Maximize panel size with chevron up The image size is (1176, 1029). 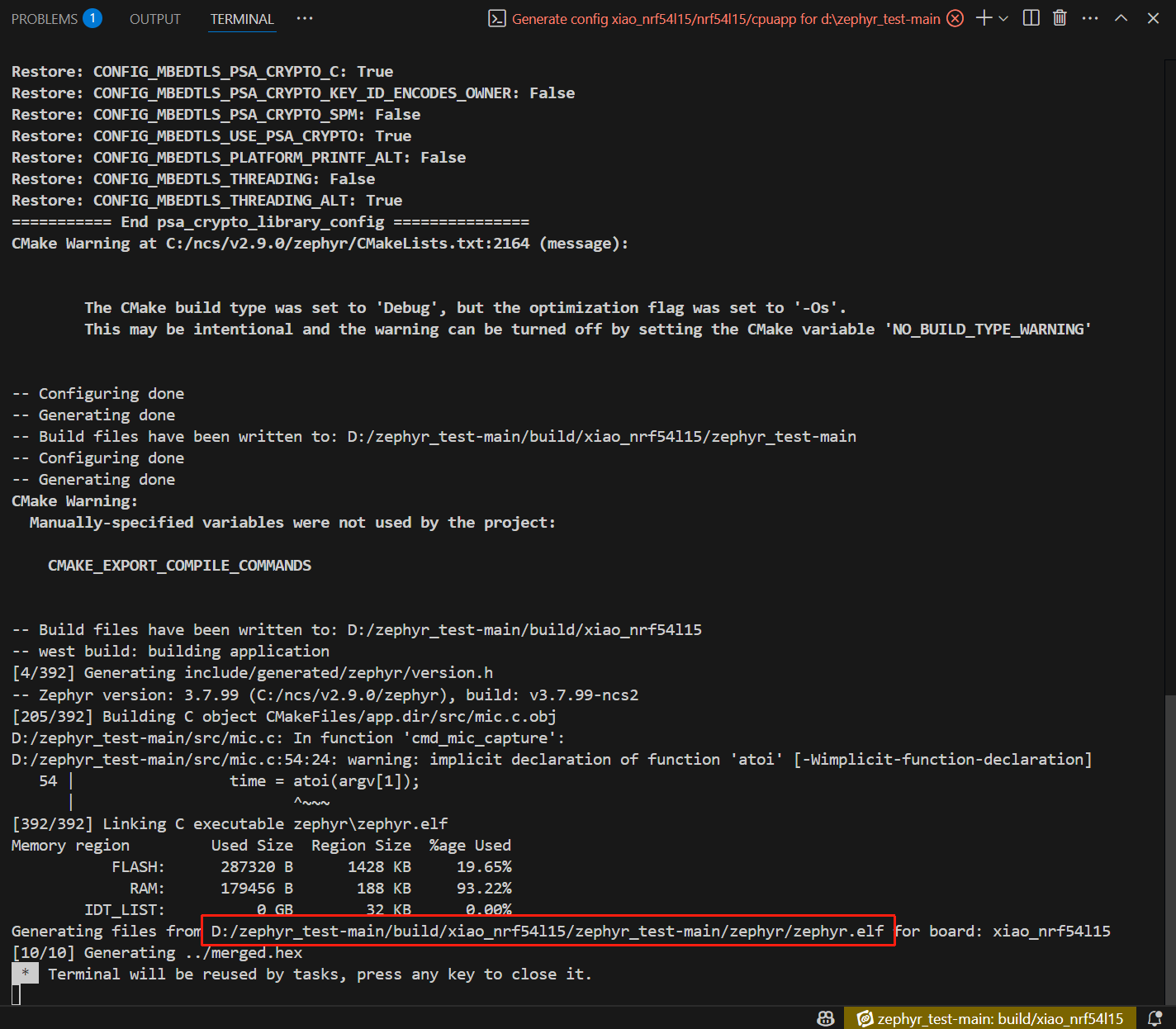pyautogui.click(x=1121, y=18)
